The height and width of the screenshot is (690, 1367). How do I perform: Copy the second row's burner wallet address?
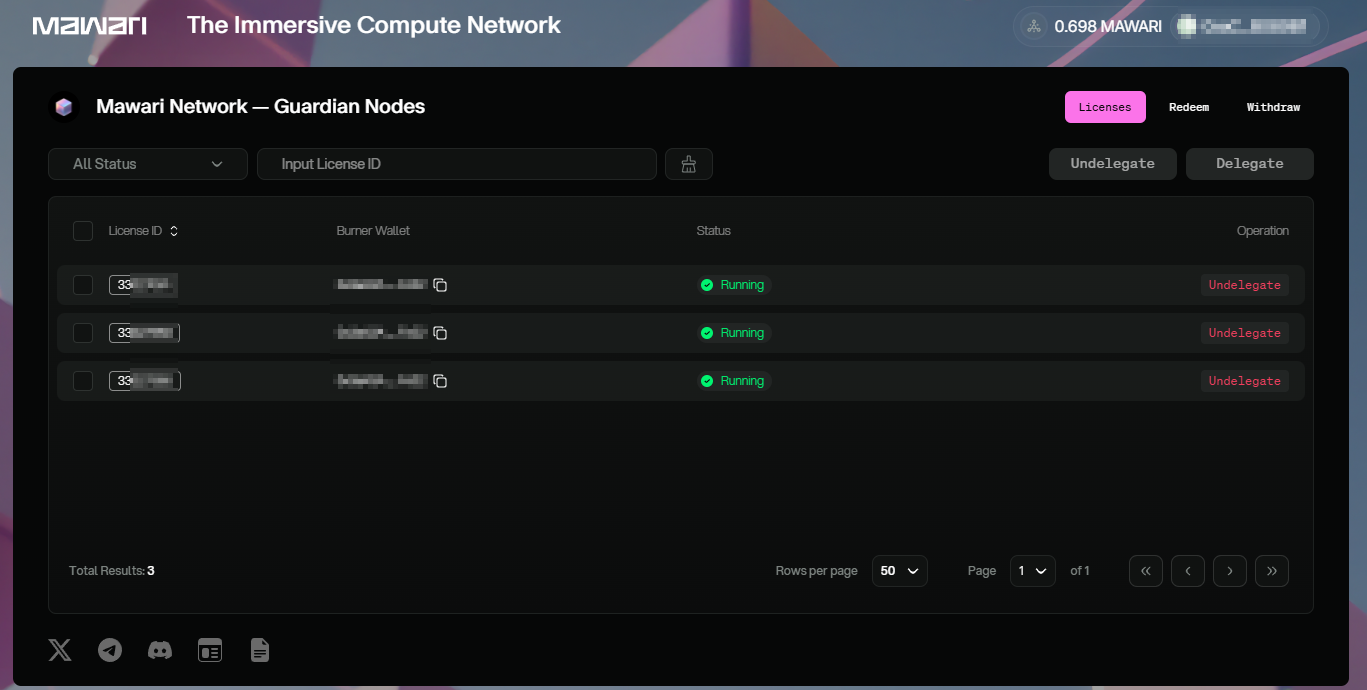[440, 333]
